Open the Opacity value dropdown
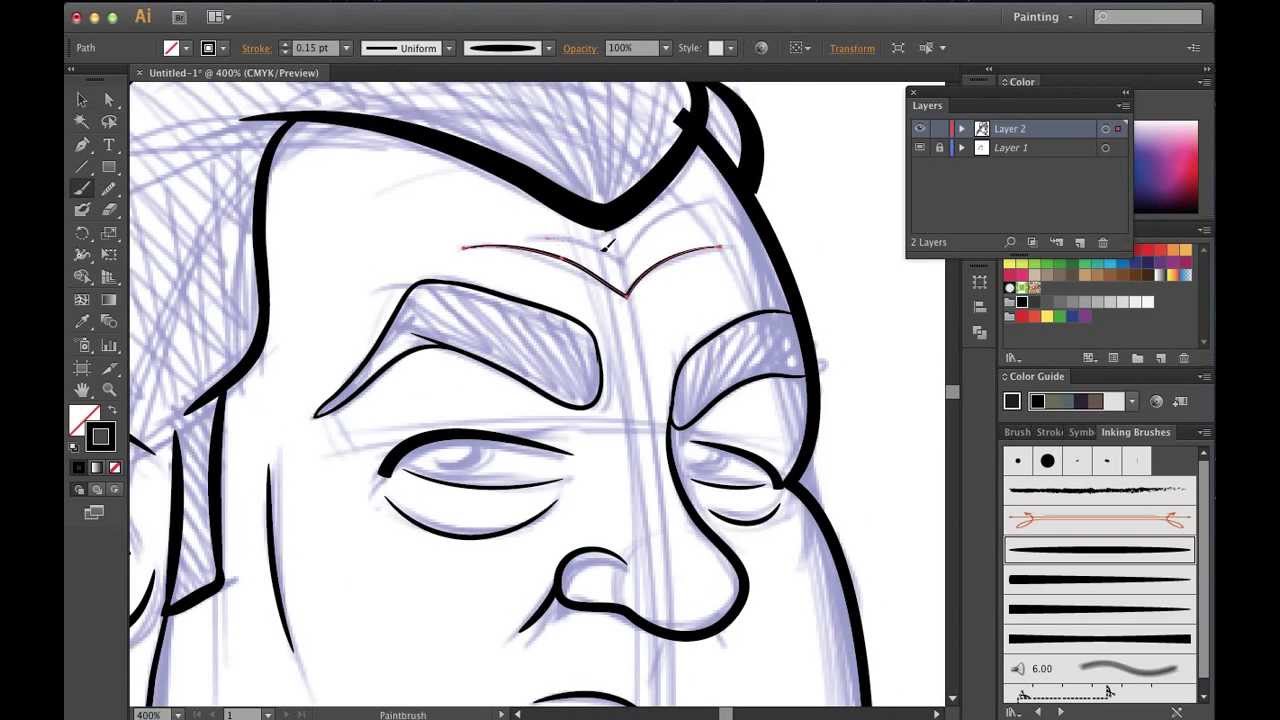The width and height of the screenshot is (1280, 720). coord(666,48)
